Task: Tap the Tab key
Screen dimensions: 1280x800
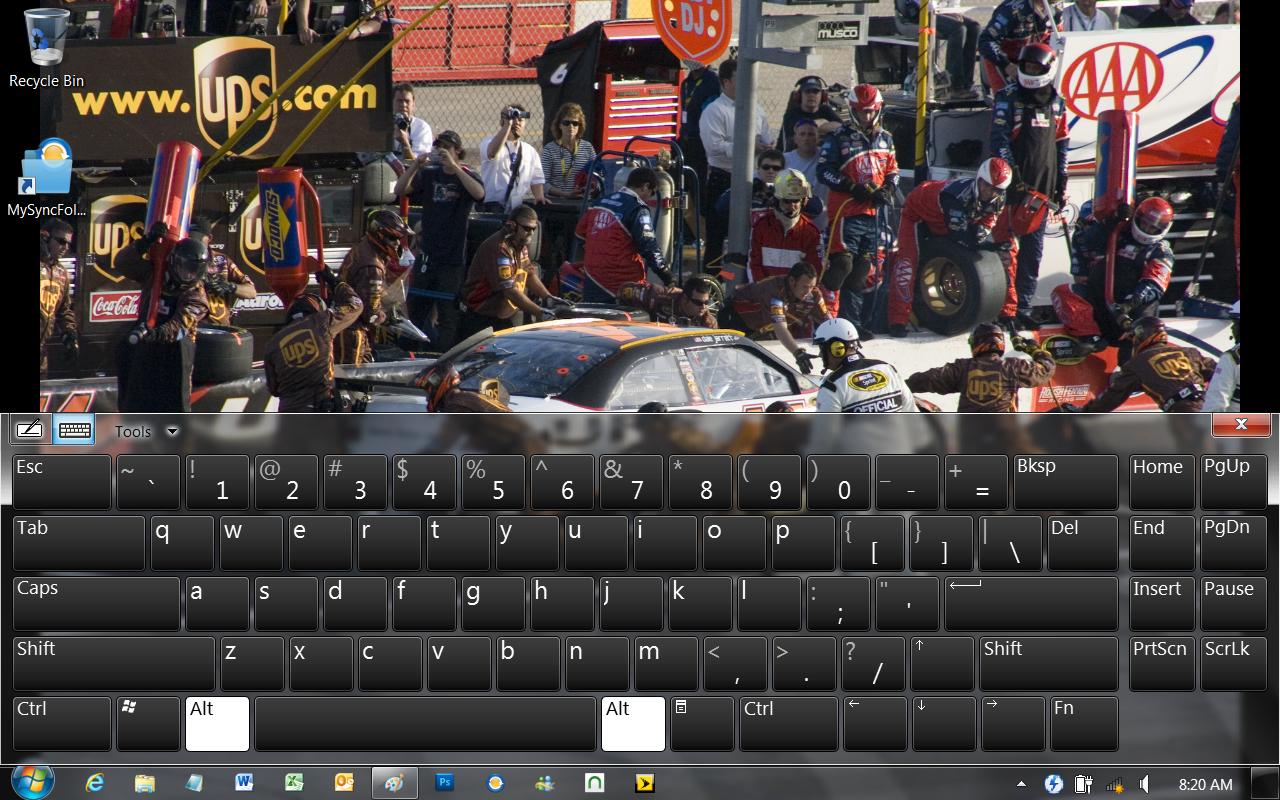Action: click(x=79, y=543)
